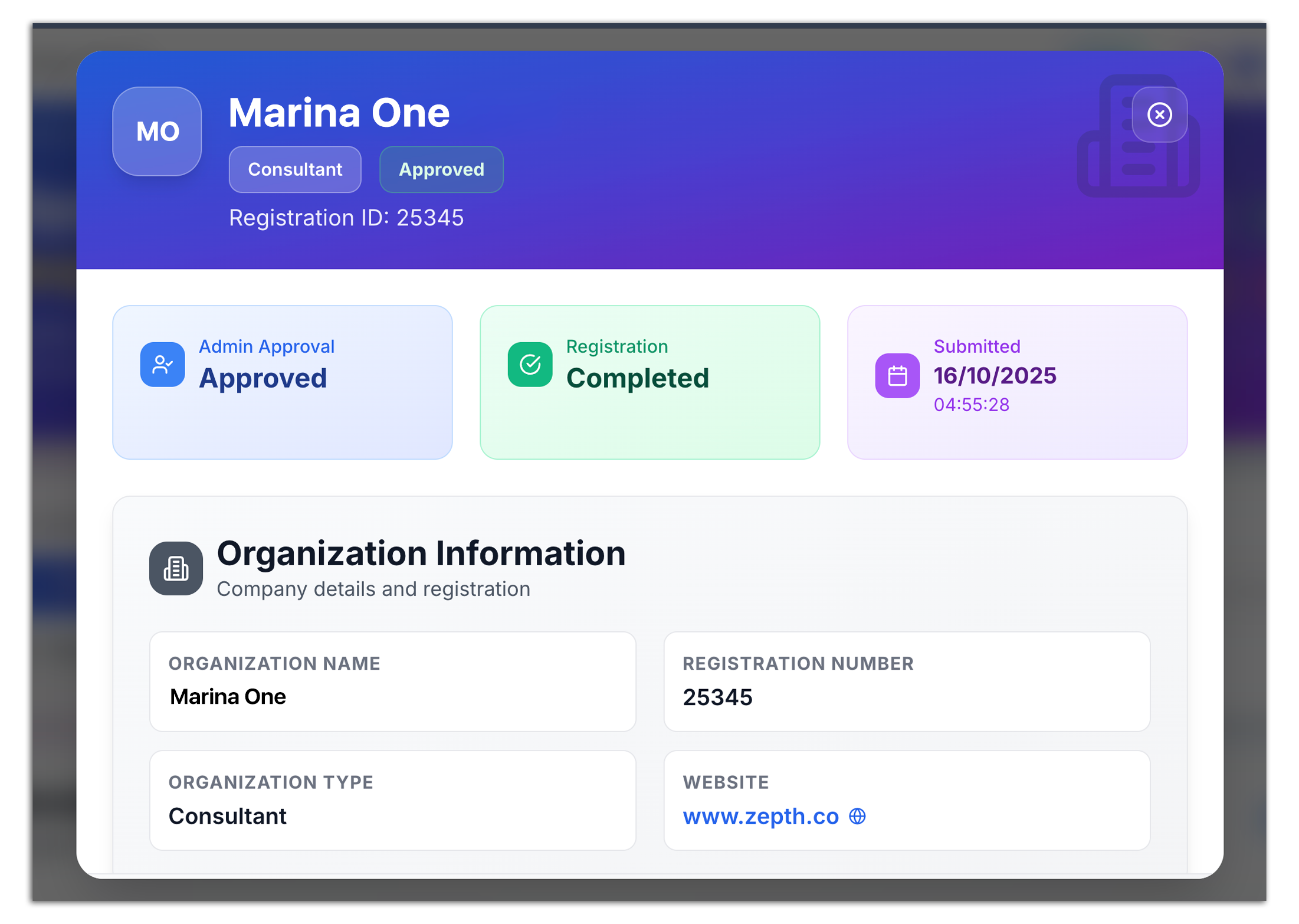Click the Registration Number field
The width and height of the screenshot is (1299, 924).
(x=906, y=681)
